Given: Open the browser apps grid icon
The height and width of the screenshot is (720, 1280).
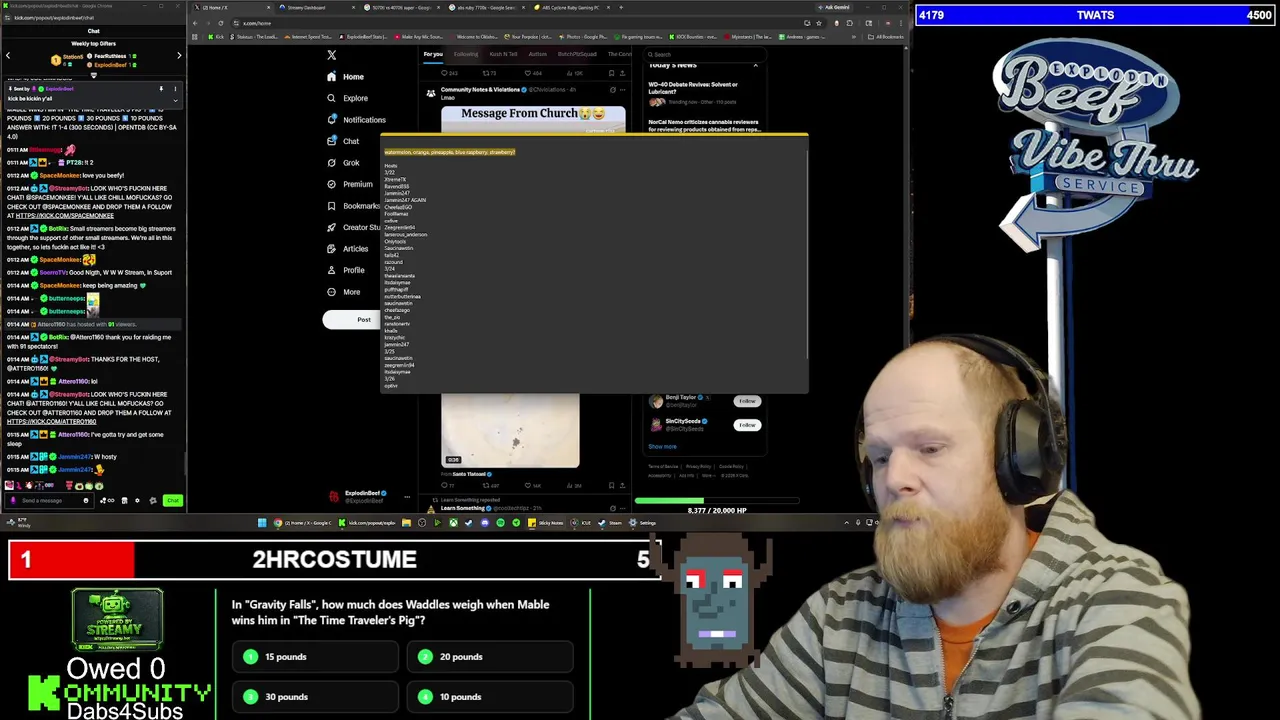Looking at the screenshot, I should pyautogui.click(x=195, y=37).
